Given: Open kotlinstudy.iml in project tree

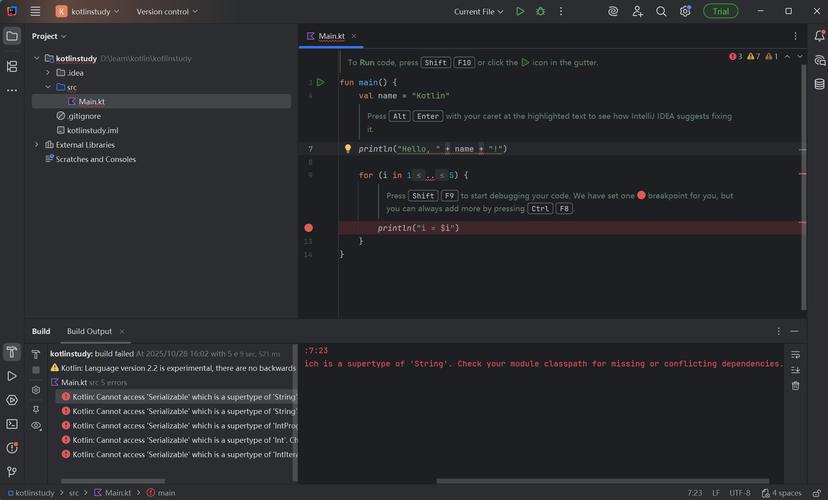Looking at the screenshot, I should tap(92, 130).
